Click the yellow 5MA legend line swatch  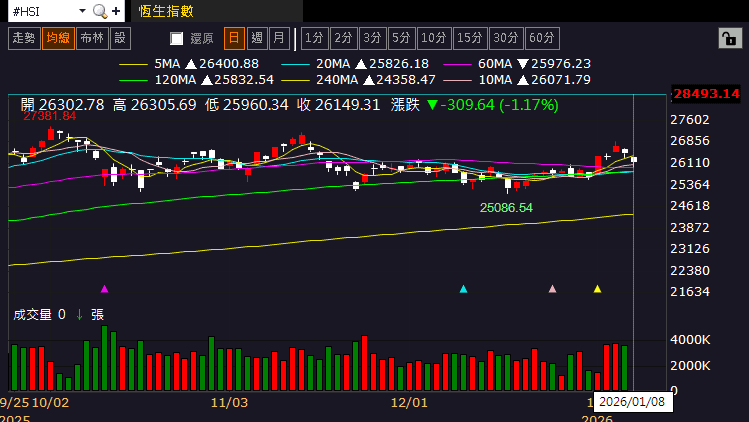click(x=133, y=63)
